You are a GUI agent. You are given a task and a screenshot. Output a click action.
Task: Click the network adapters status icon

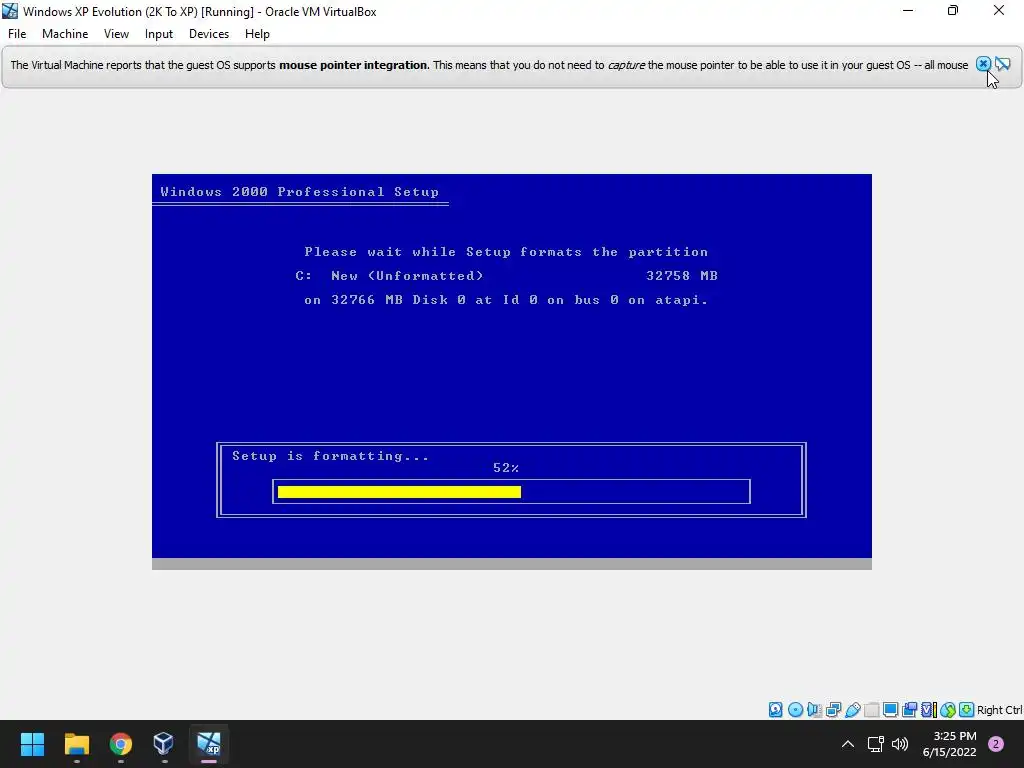click(833, 710)
